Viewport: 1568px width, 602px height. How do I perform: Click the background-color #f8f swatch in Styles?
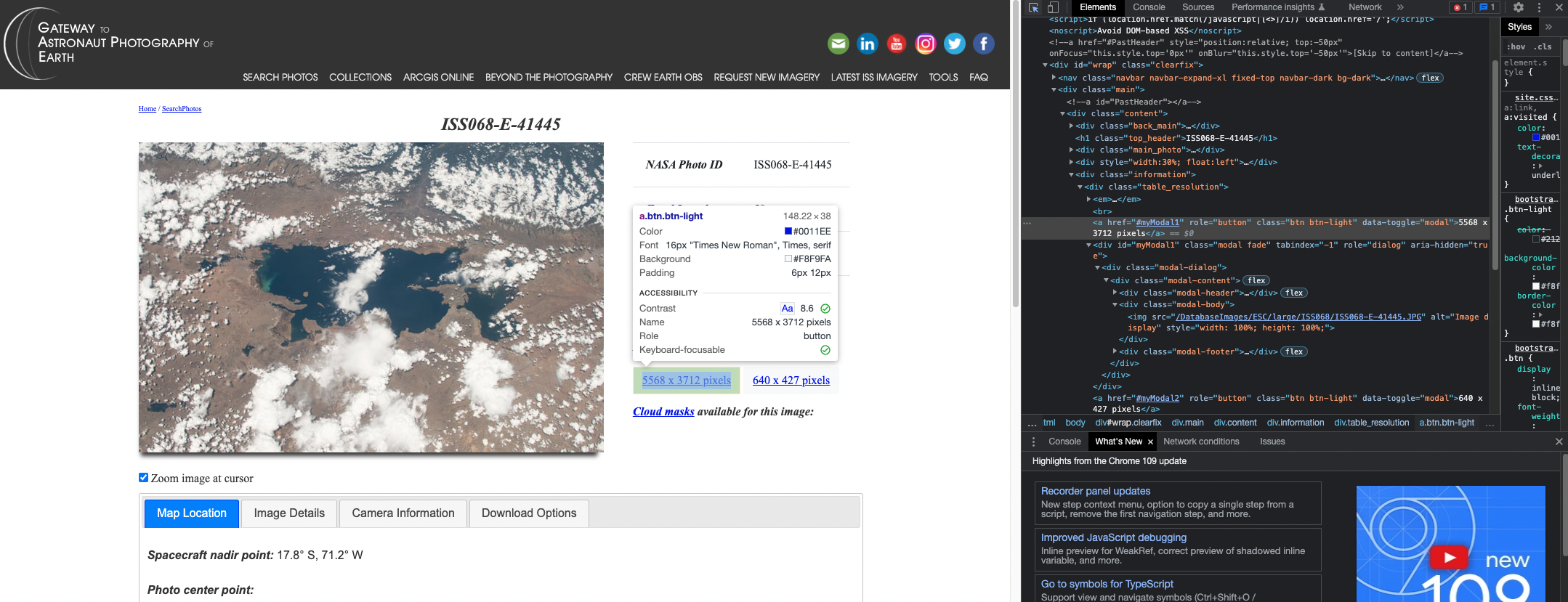pos(1536,286)
